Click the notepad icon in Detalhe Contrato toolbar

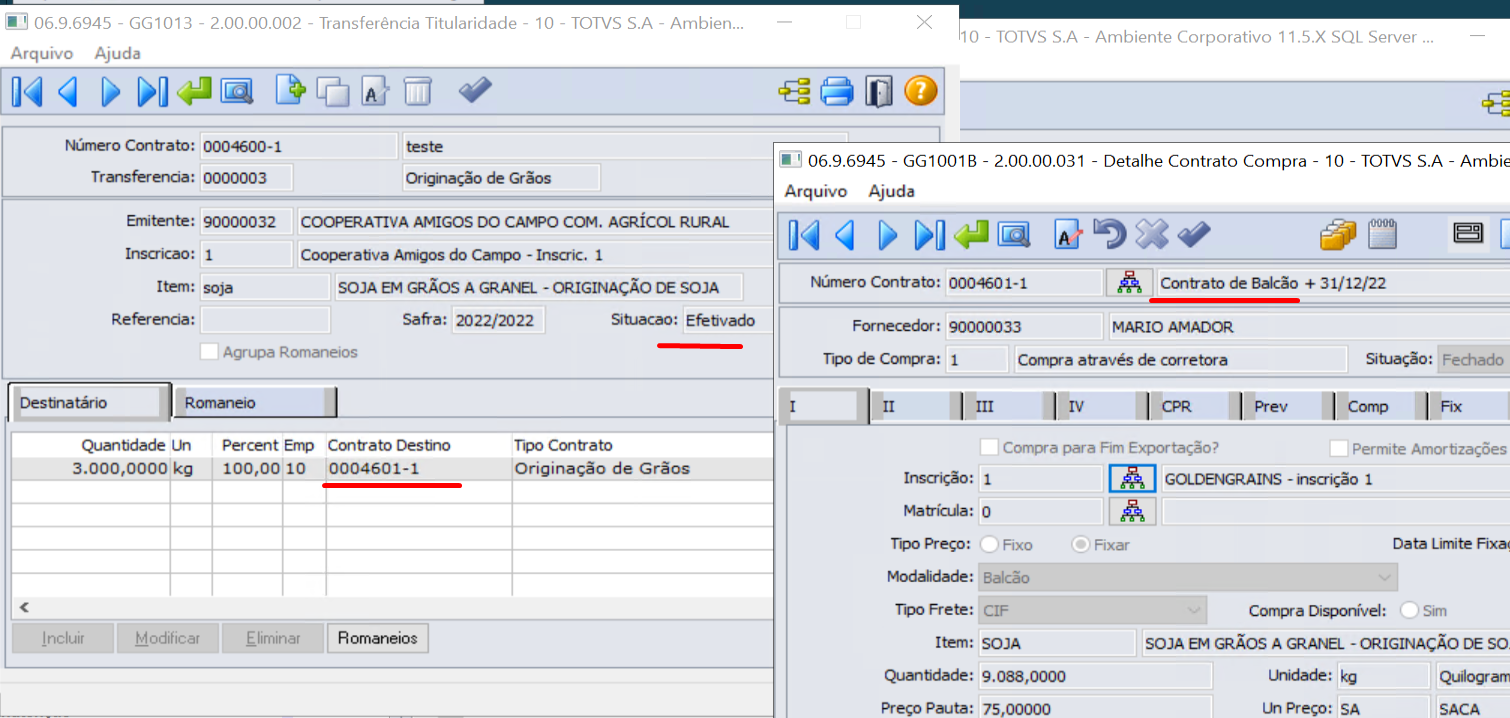pos(1382,235)
